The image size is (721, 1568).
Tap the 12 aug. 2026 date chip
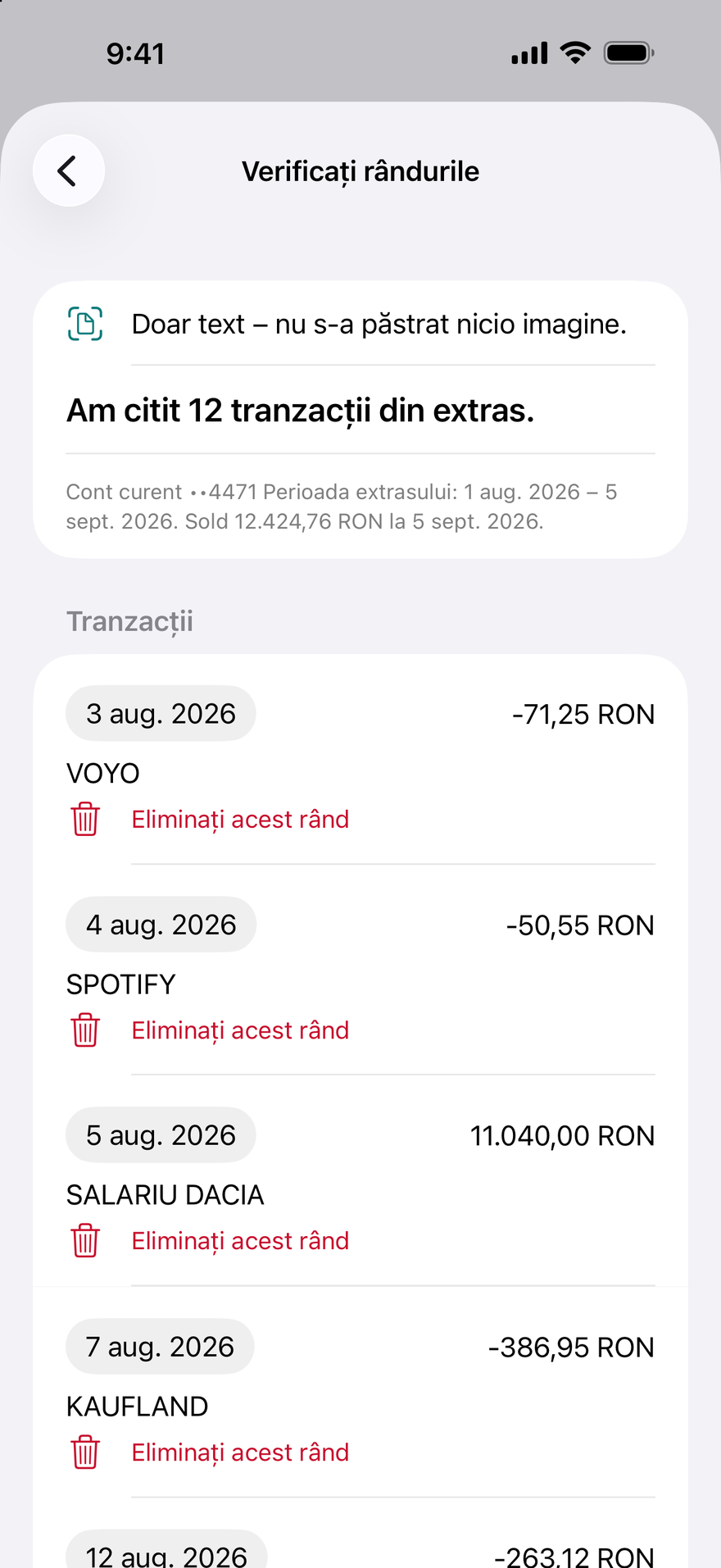(166, 1553)
